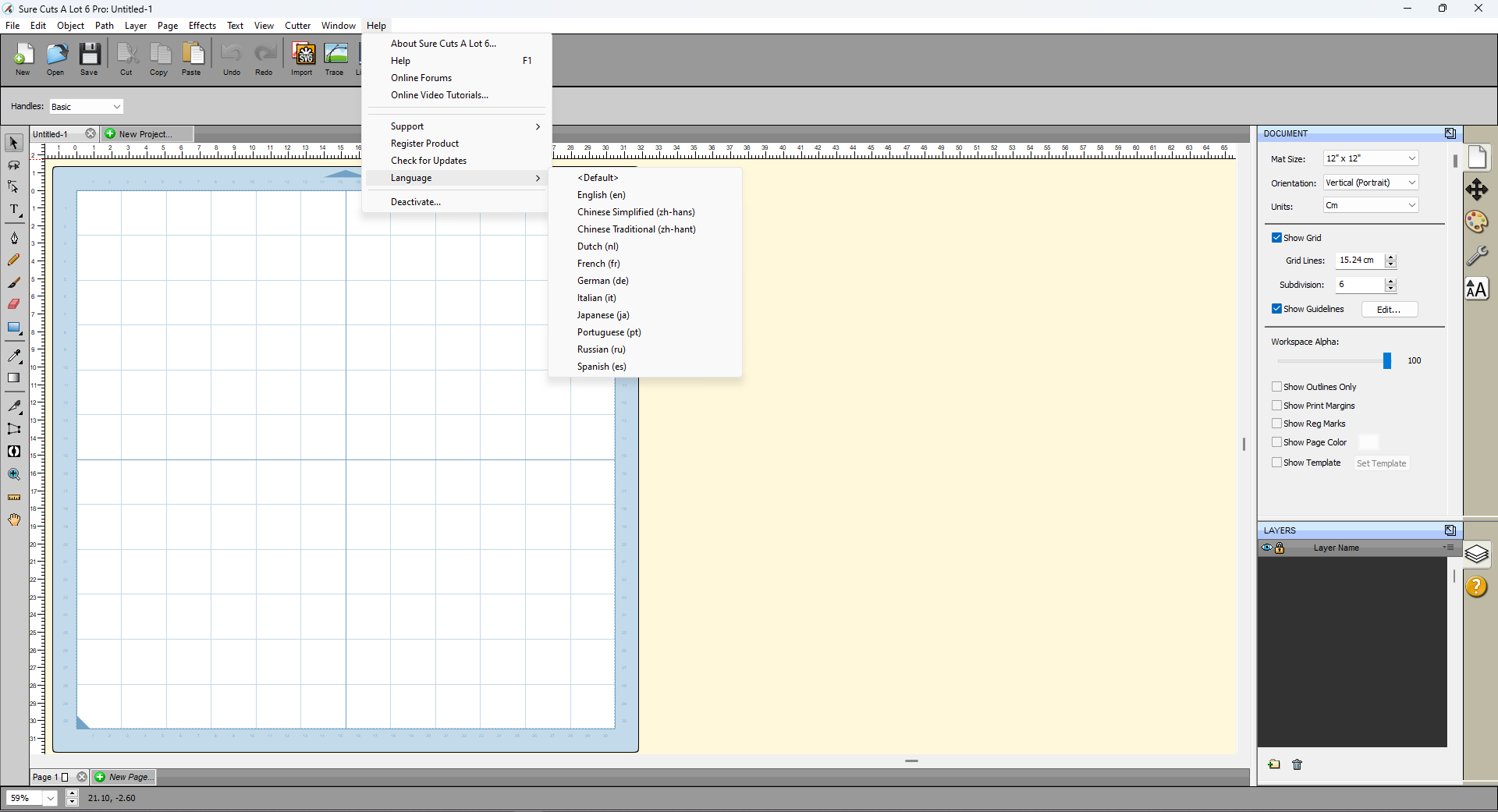
Task: Enable Show Page Color
Action: click(x=1276, y=442)
